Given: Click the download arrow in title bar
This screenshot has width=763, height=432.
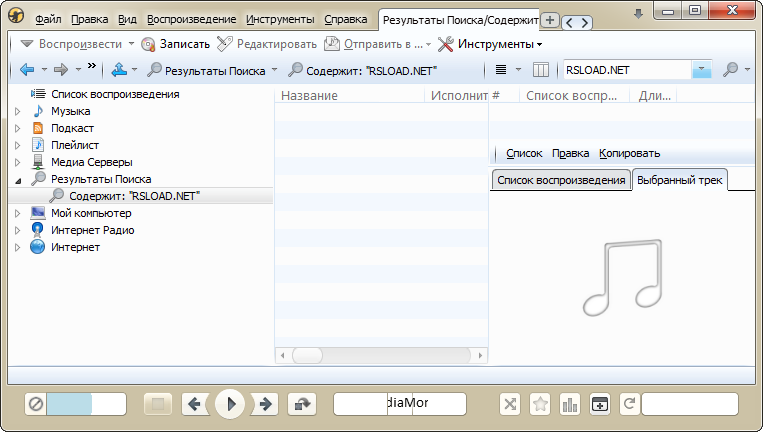Looking at the screenshot, I should click(x=638, y=14).
